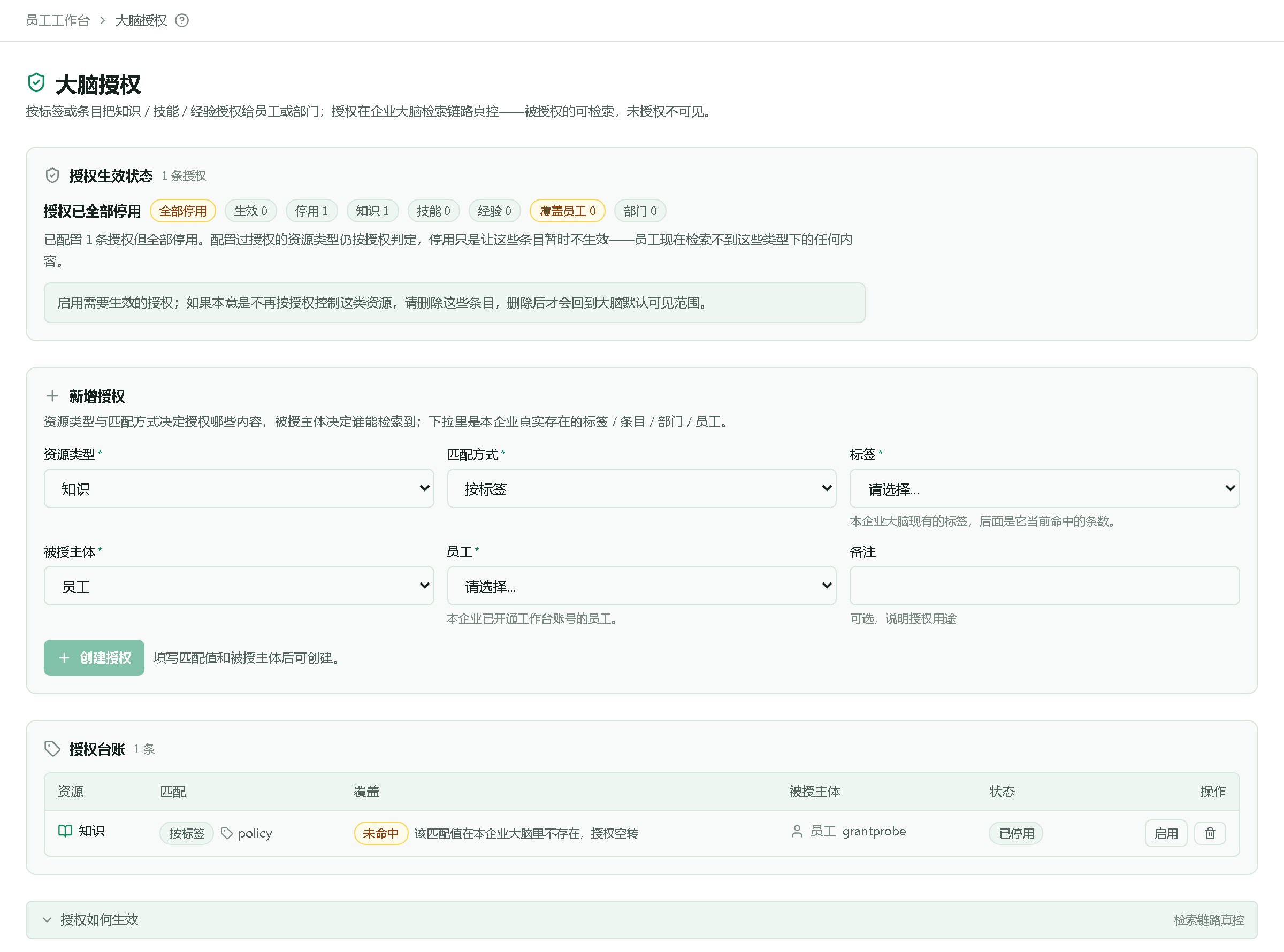Click 启用 button for the policy grant
Image resolution: width=1284 pixels, height=952 pixels.
pos(1166,833)
